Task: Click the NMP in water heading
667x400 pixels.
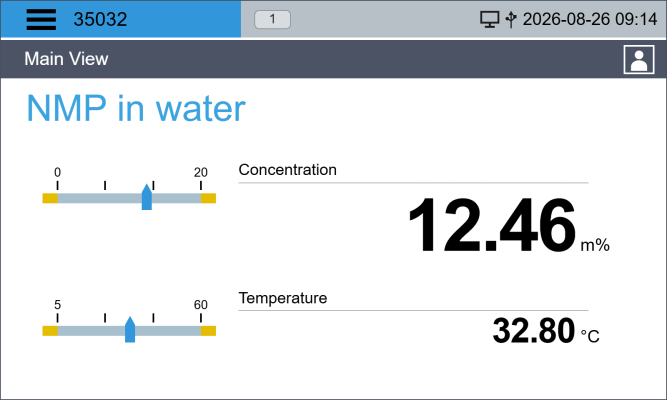Action: click(x=136, y=109)
